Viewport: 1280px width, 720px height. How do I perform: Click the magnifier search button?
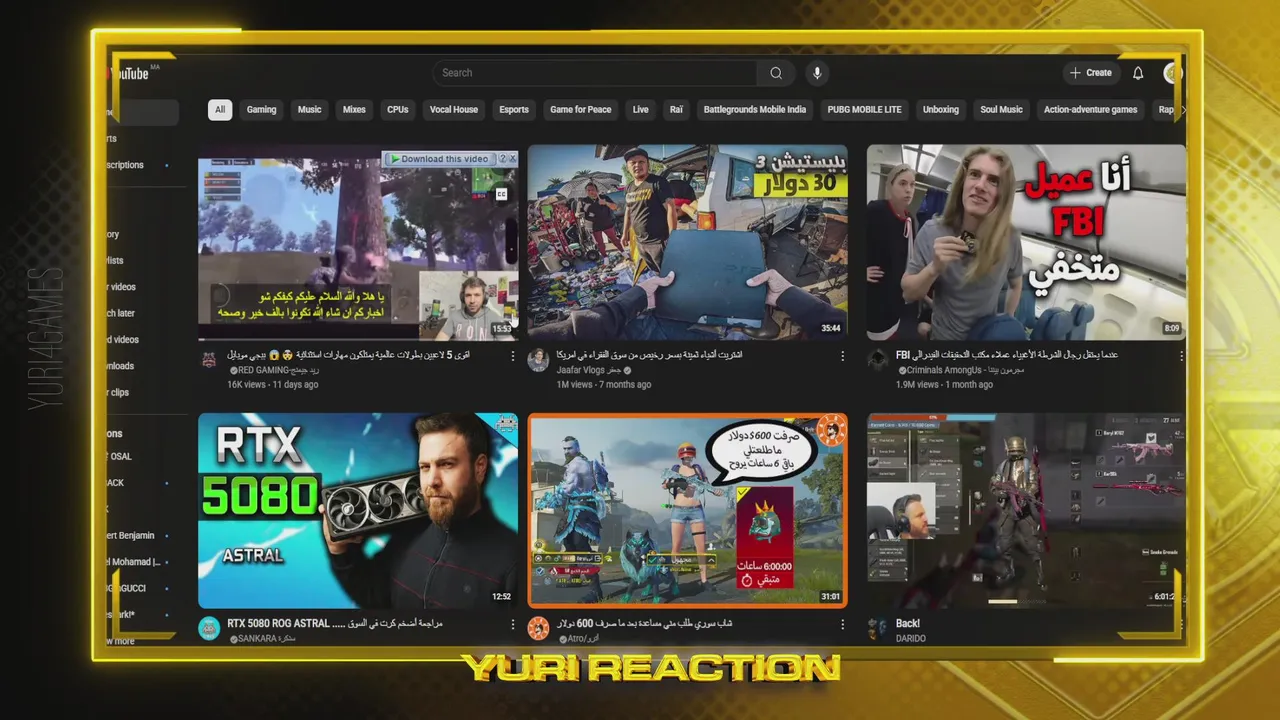[776, 73]
